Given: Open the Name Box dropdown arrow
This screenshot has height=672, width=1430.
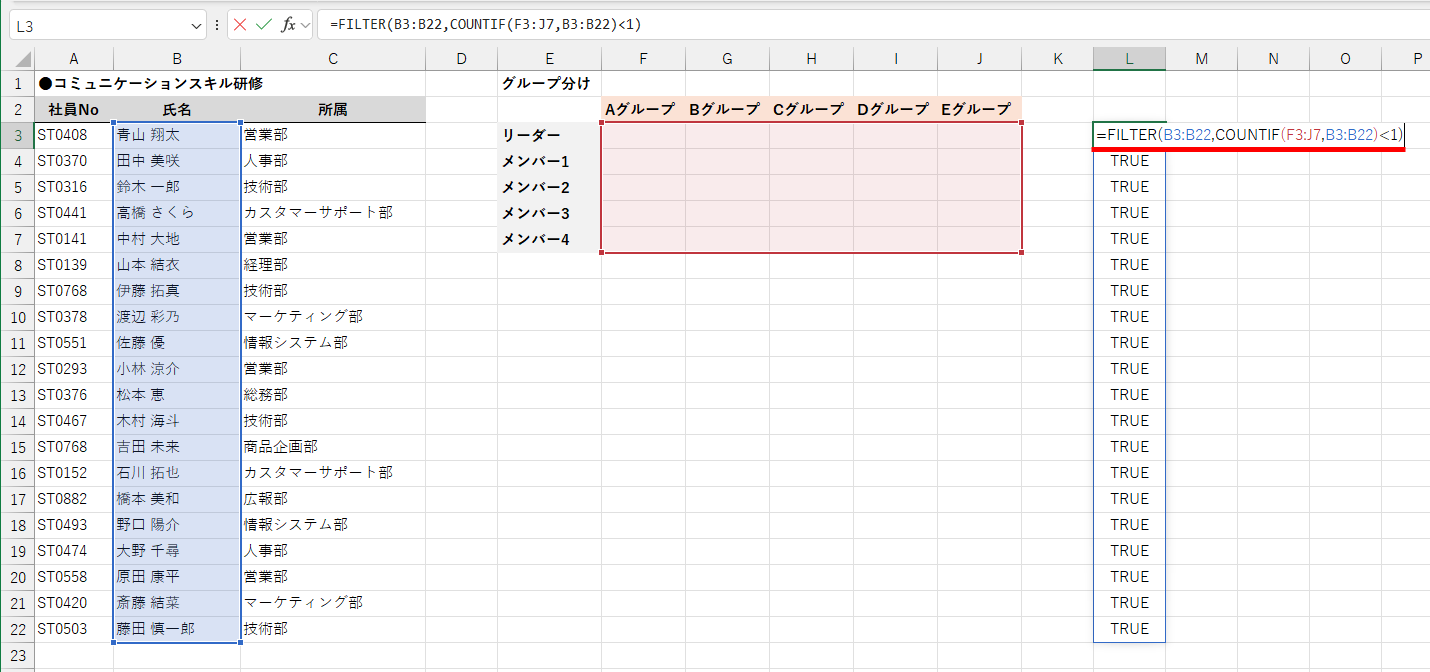Looking at the screenshot, I should tap(196, 26).
